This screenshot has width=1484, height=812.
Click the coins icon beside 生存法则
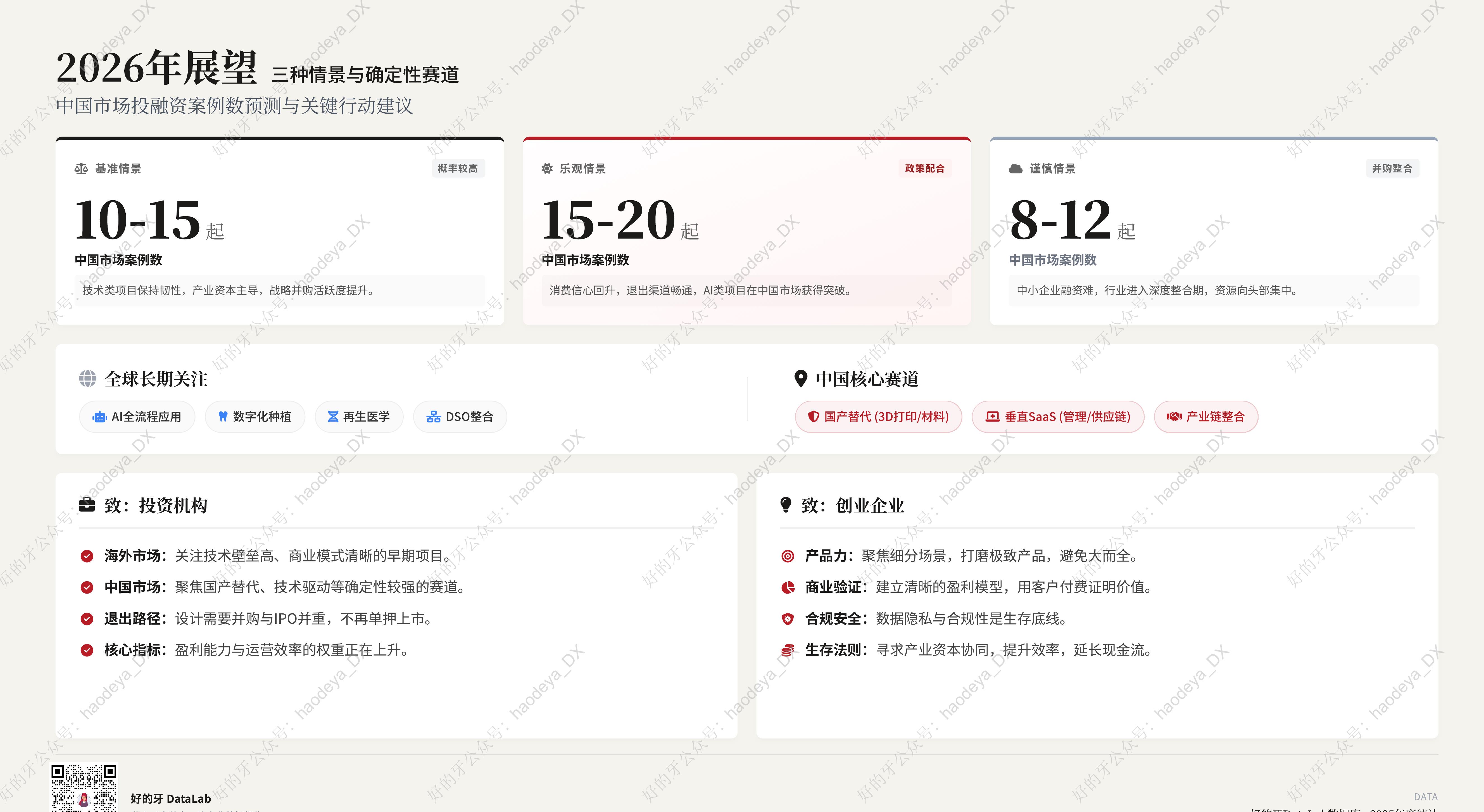coord(788,650)
